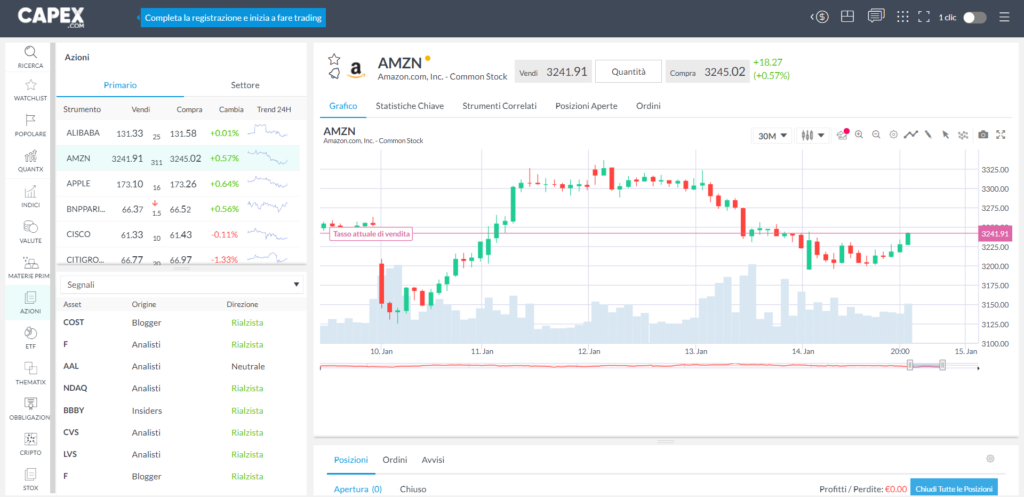Open the Indici sidebar section
This screenshot has width=1024, height=497.
(x=31, y=197)
